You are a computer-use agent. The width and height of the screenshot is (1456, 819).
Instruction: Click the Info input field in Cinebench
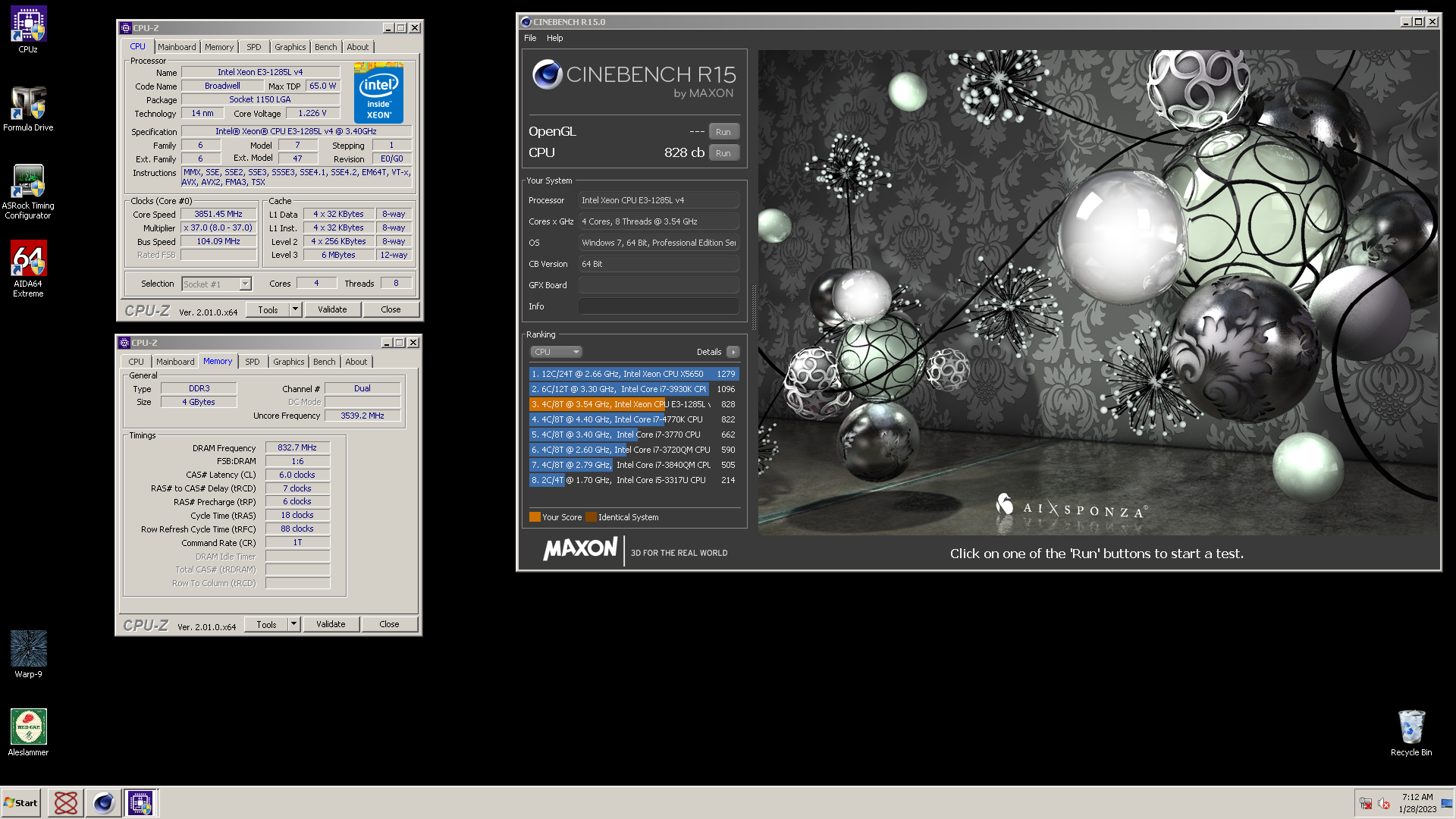[x=658, y=306]
